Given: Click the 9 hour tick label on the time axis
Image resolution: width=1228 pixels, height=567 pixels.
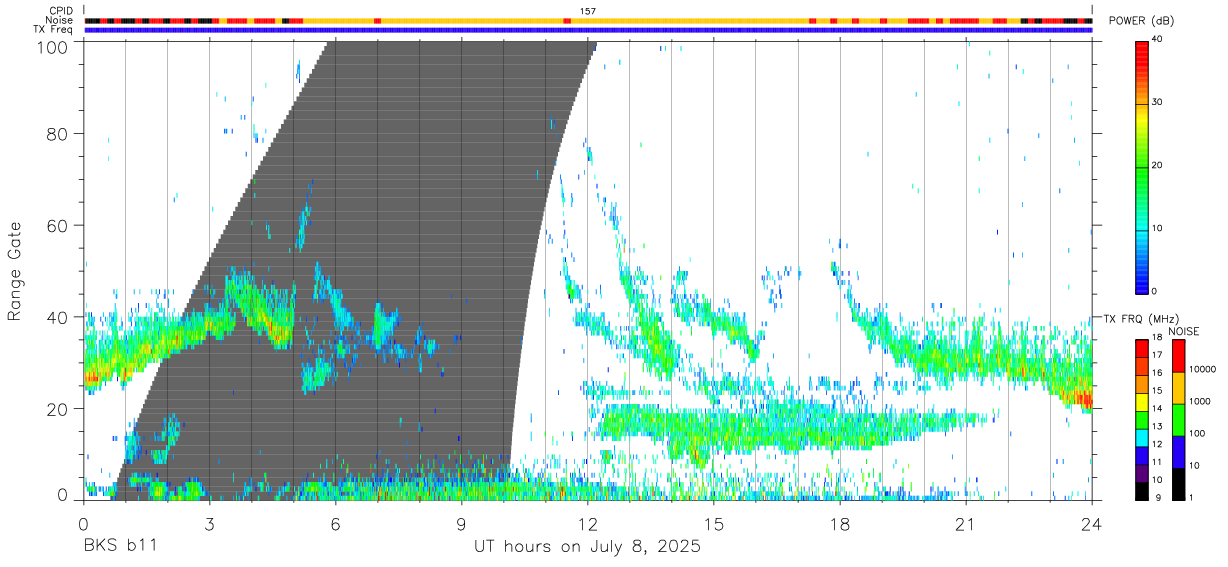Looking at the screenshot, I should pyautogui.click(x=461, y=523).
